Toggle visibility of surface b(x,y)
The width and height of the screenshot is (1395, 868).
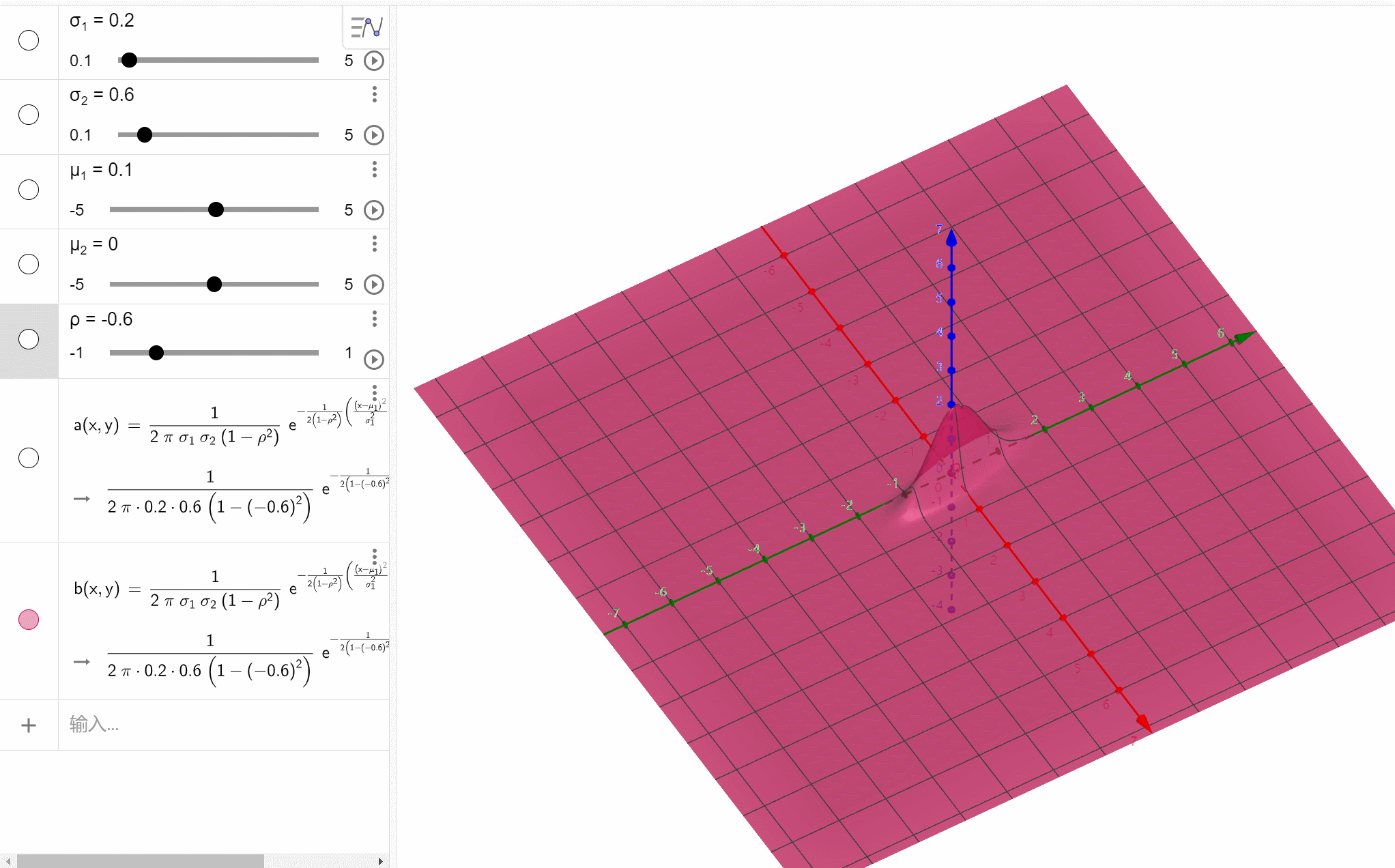pos(29,620)
